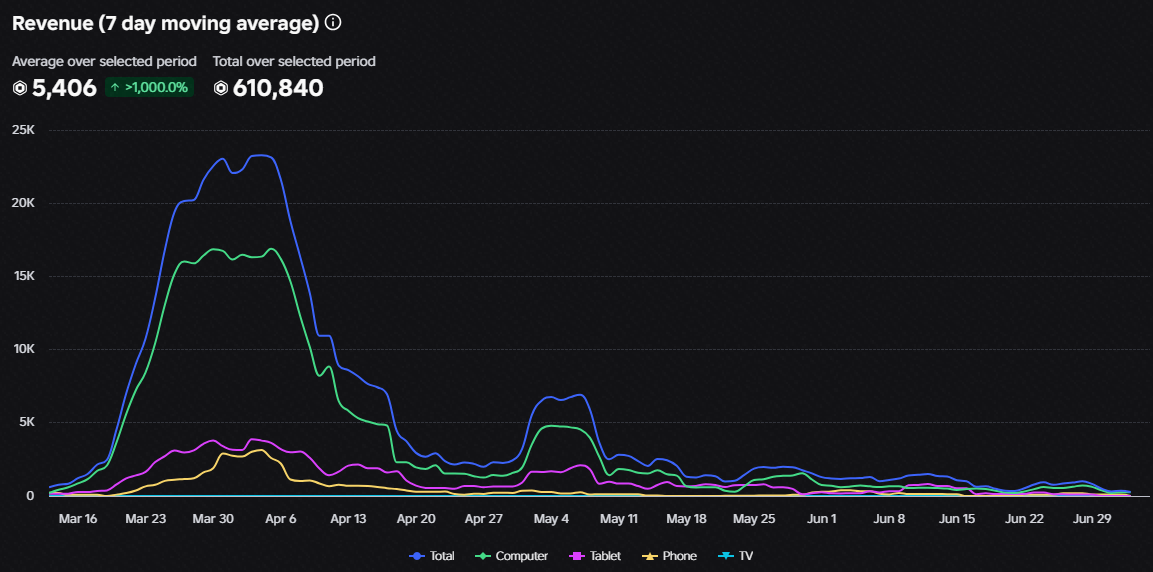The width and height of the screenshot is (1153, 572).
Task: Hide the Phone series via legend
Action: coord(669,556)
